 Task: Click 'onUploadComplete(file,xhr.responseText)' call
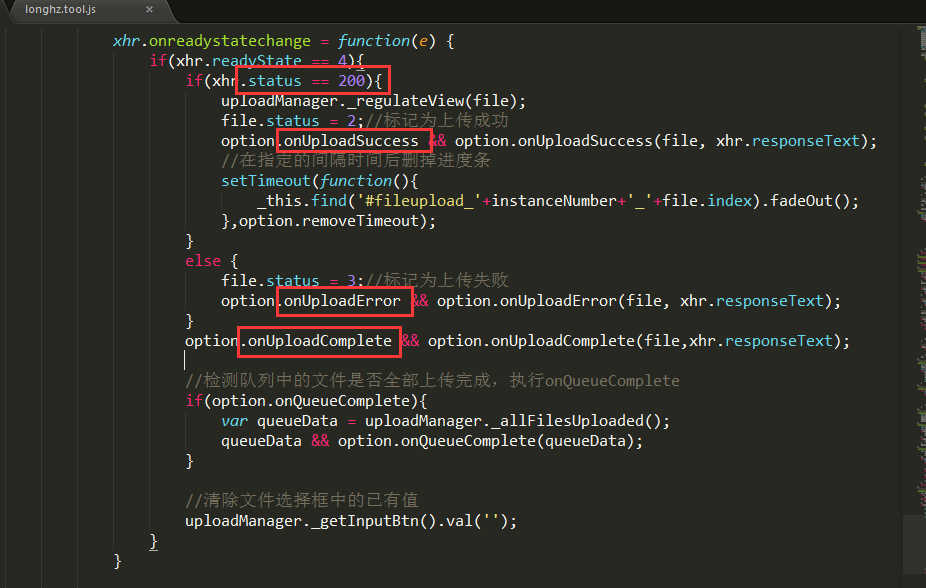tap(666, 341)
